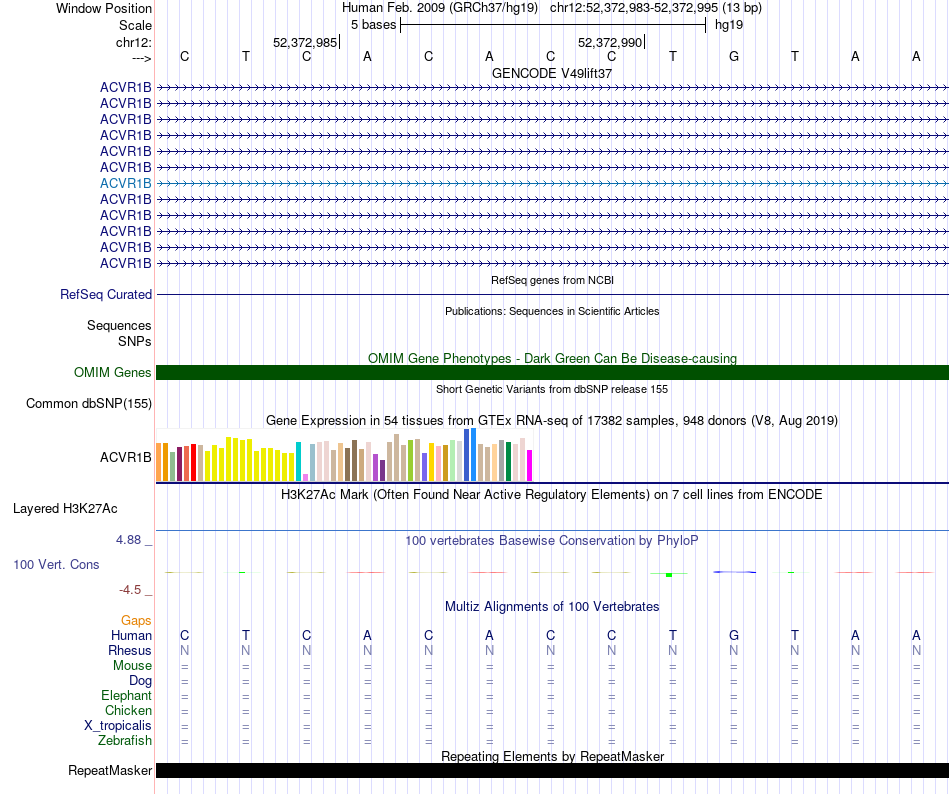Open 100 vertebrates Basewise Conservation by PhyloP title
This screenshot has width=950, height=794.
[552, 541]
